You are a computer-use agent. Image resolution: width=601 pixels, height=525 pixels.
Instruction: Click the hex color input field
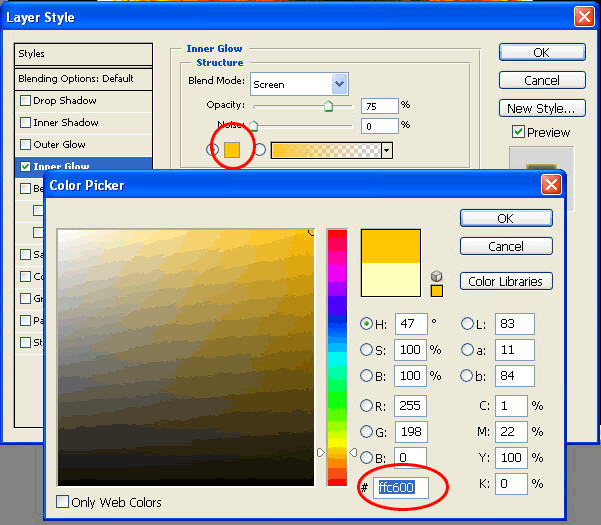pos(402,488)
